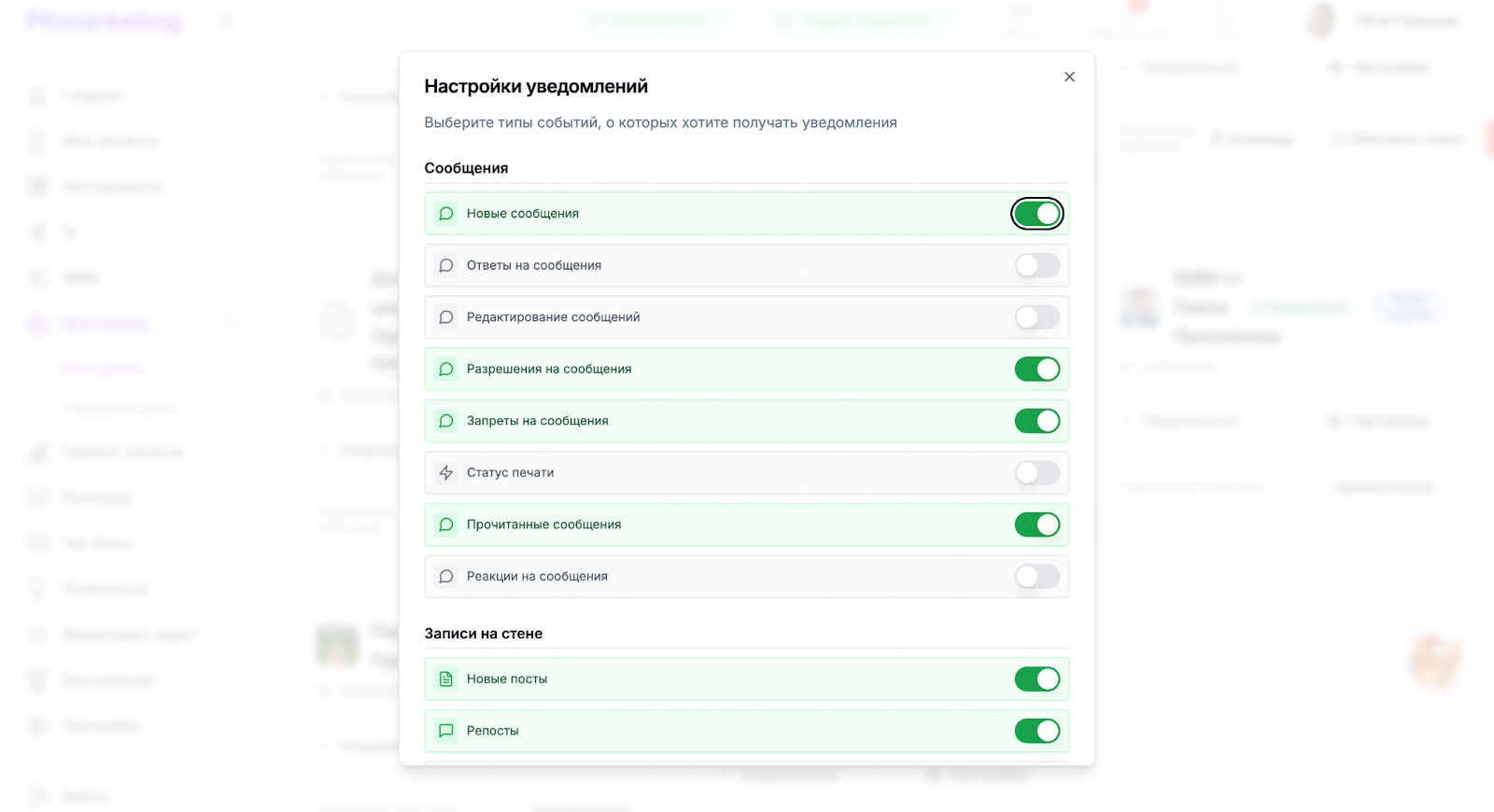
Task: Click the comment icon beside Репосты
Action: coord(446,731)
